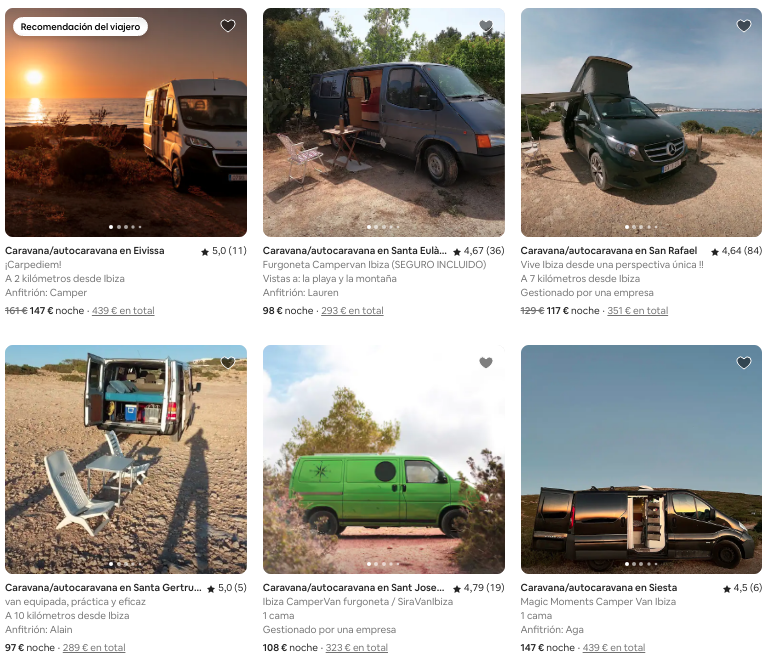Open the sunset caravan photo in Eivissa
The image size is (771, 664).
coord(126,122)
